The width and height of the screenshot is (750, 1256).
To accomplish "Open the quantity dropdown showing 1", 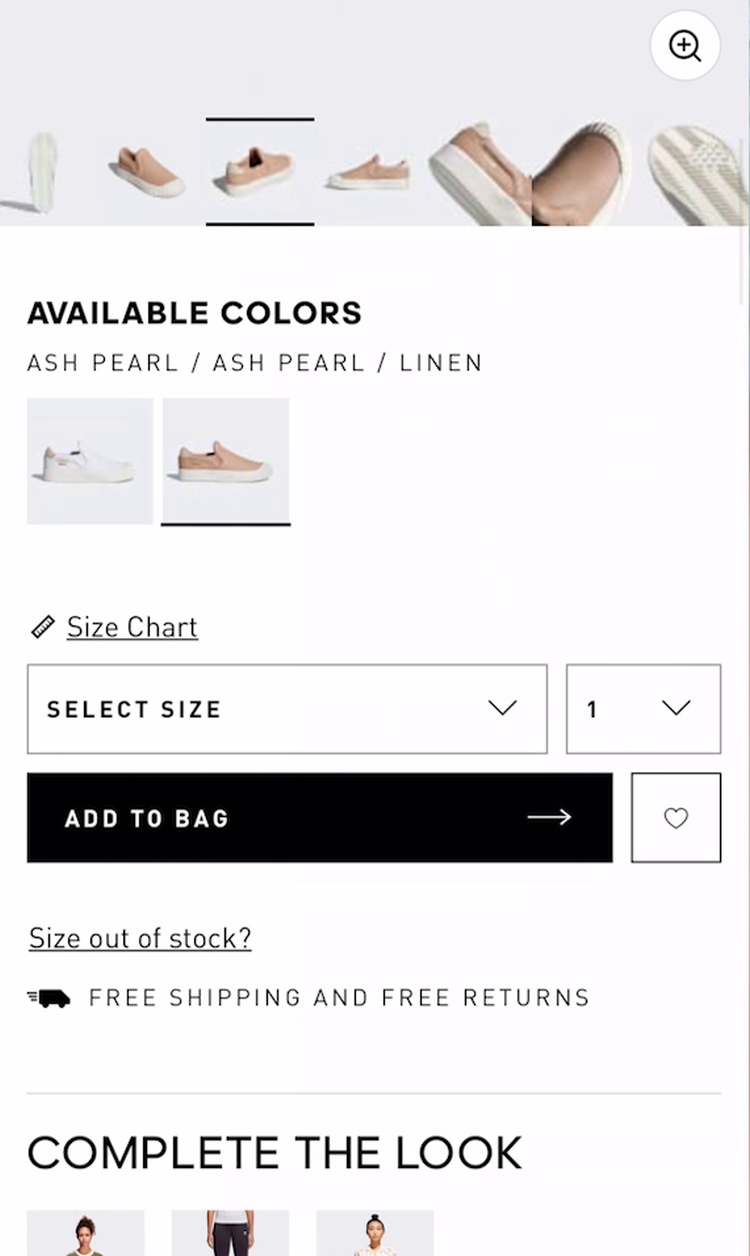I will tap(643, 709).
